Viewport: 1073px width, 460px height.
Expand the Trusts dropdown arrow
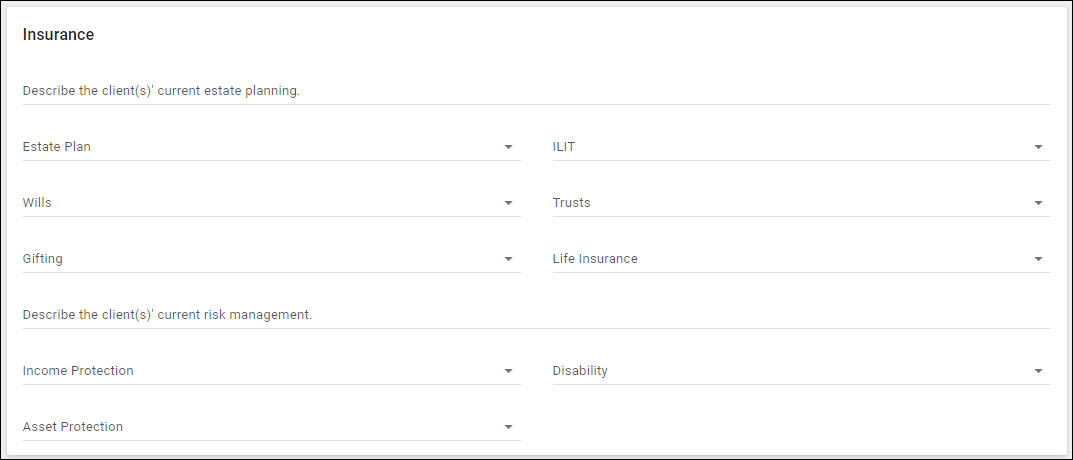[x=1039, y=204]
